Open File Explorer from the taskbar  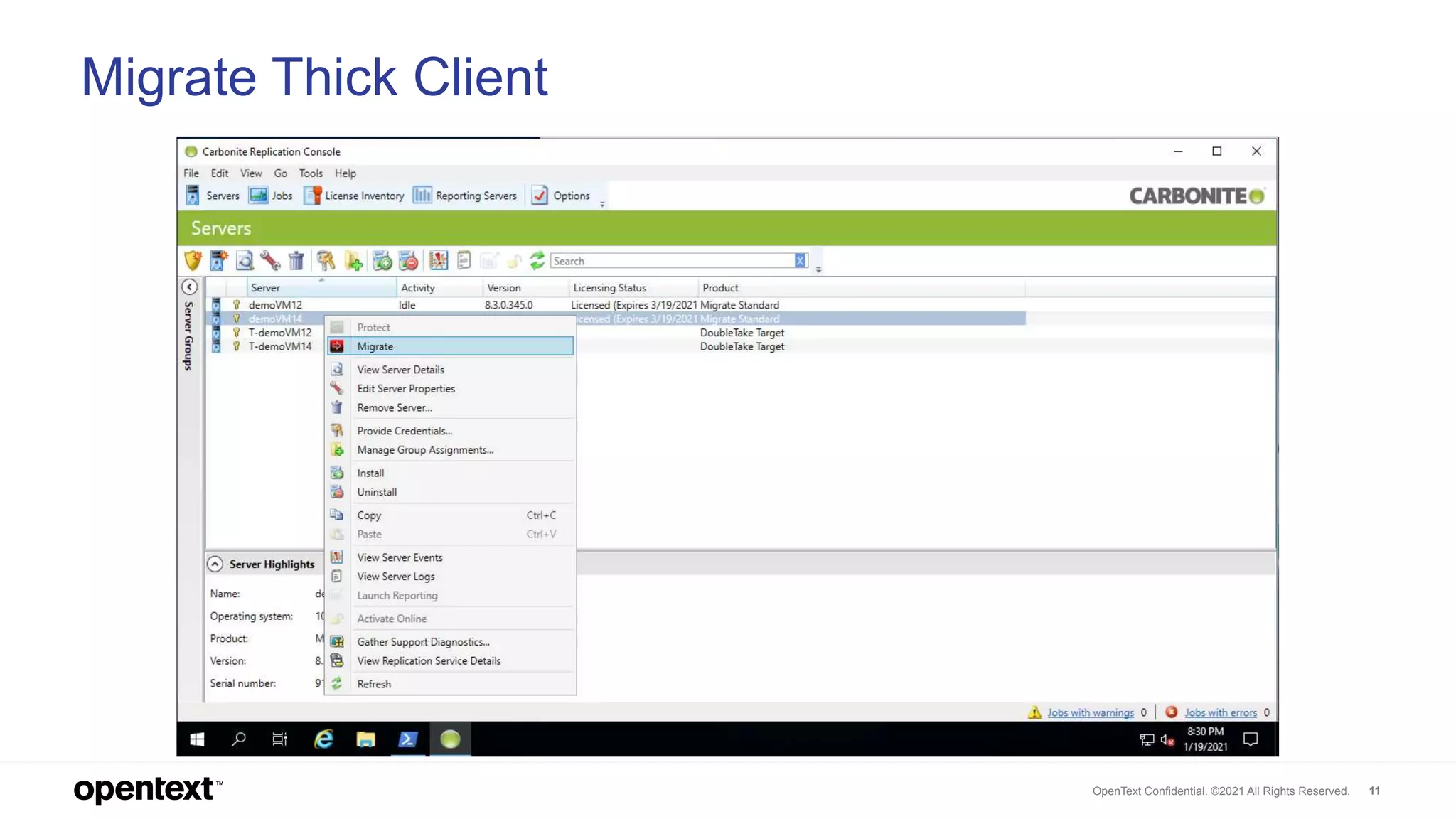click(x=365, y=739)
